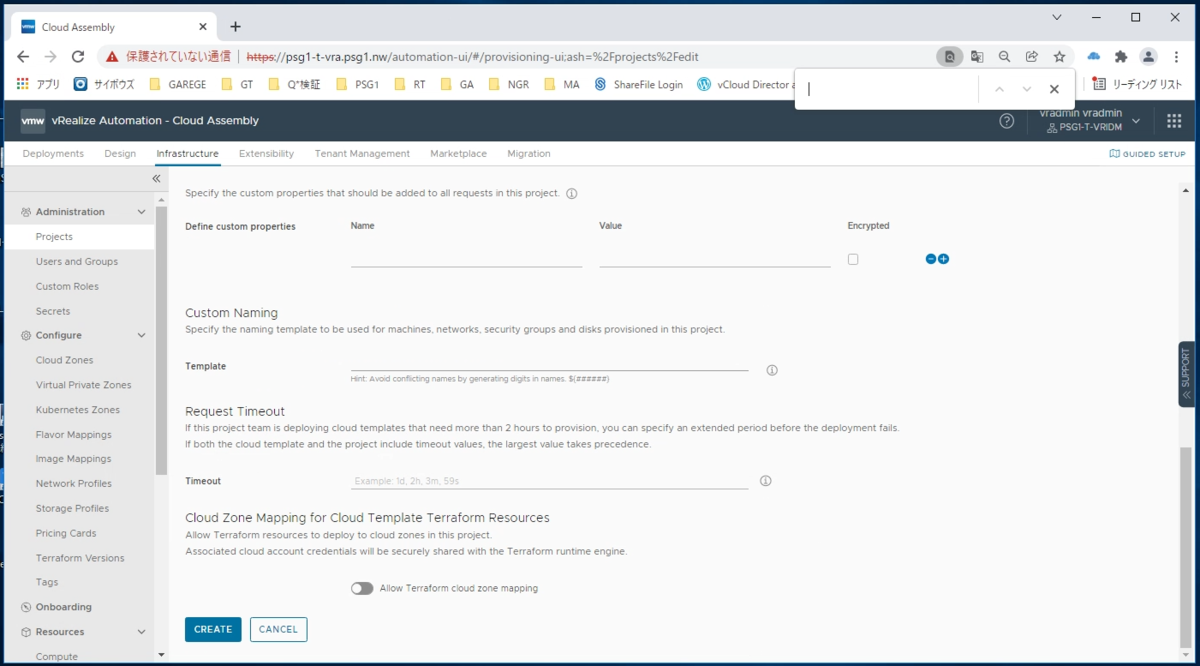The image size is (1200, 666).
Task: Open the GAREGE bookmark folder
Action: click(x=178, y=85)
